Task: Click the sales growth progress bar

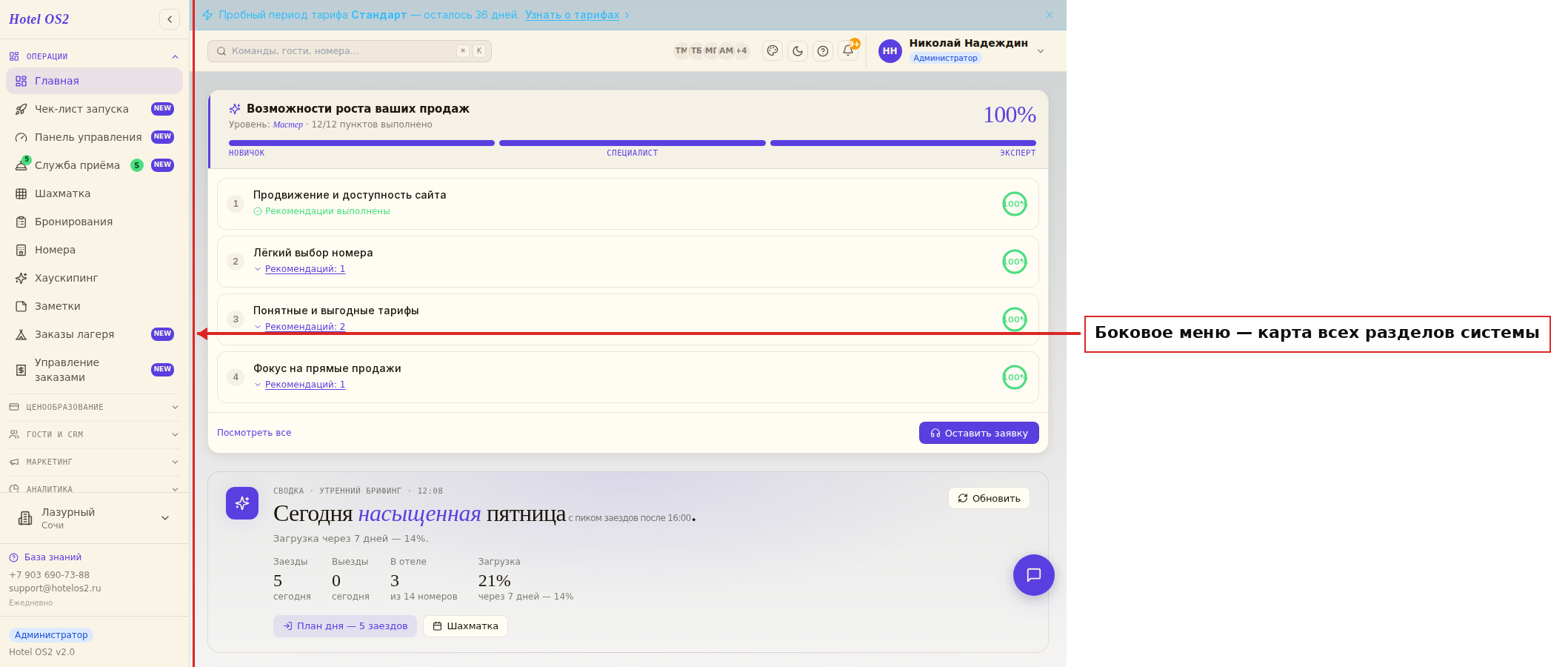Action: (x=633, y=143)
